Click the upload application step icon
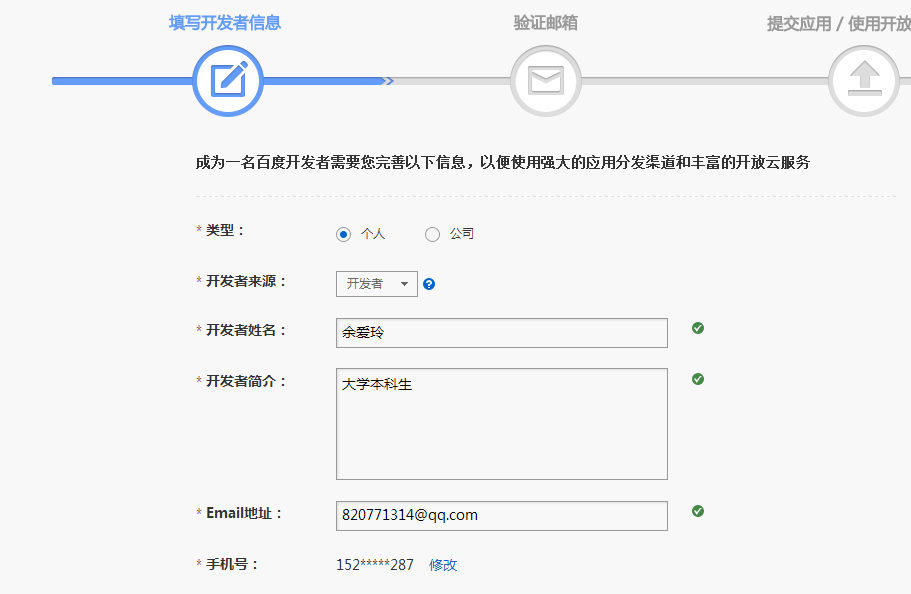This screenshot has width=911, height=594. coord(863,80)
